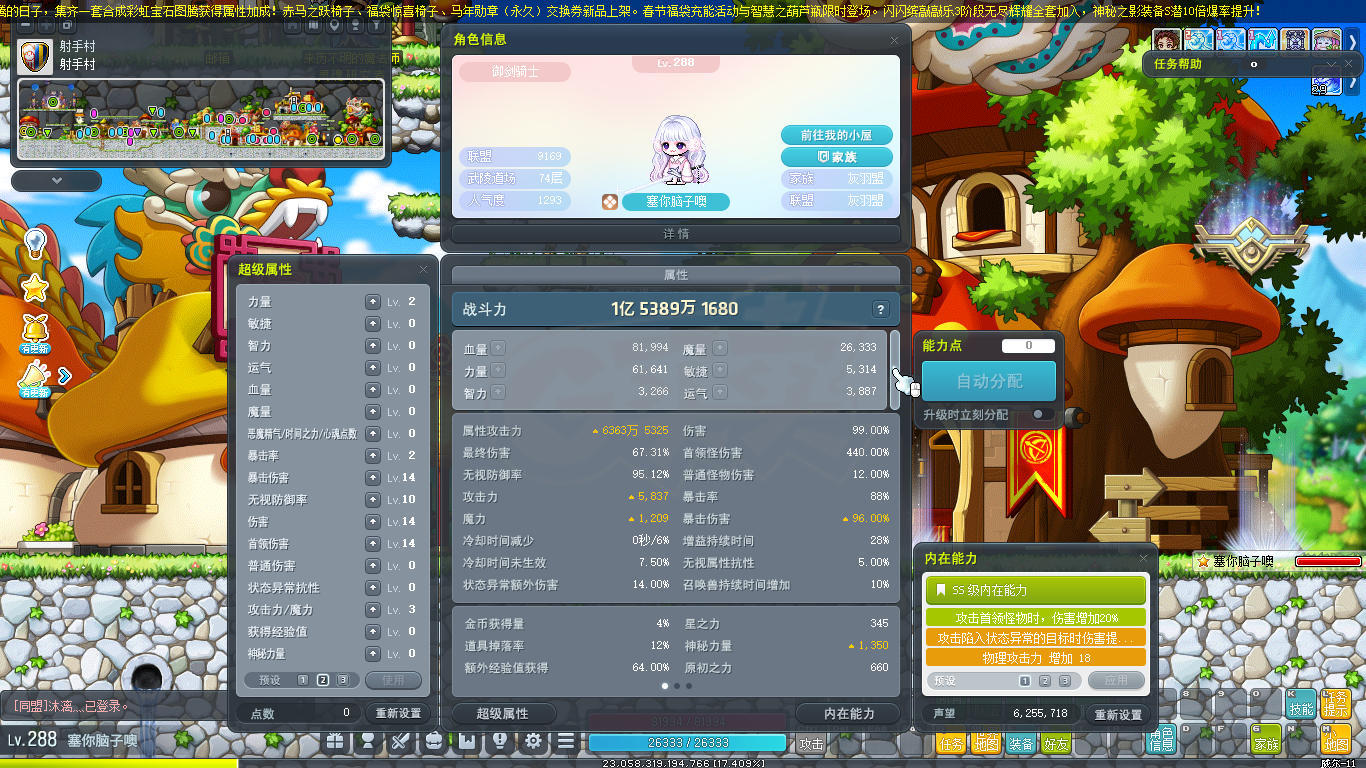Click the gift box cash shop icon

[x=335, y=742]
